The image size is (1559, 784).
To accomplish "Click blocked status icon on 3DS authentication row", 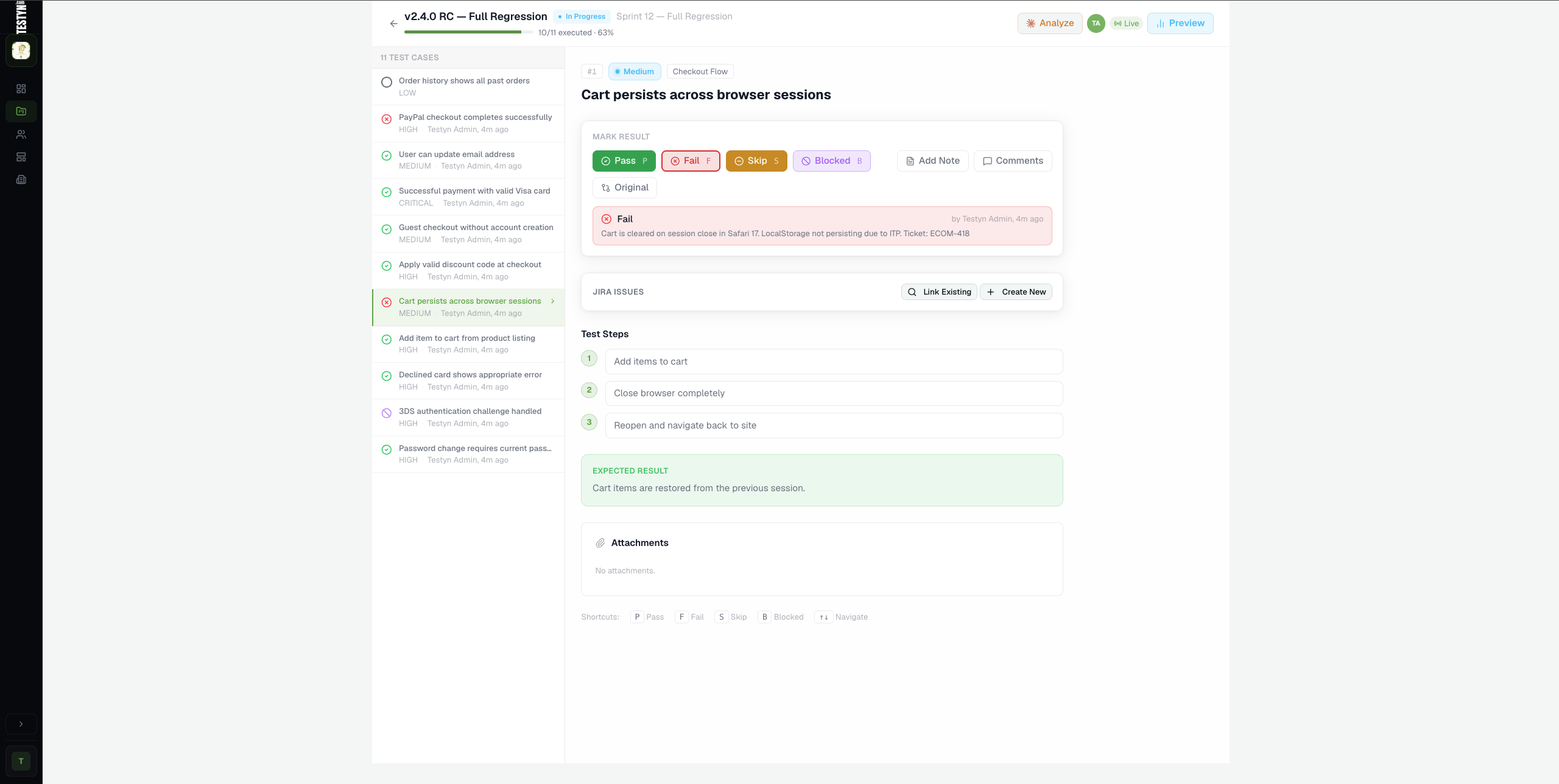I will [387, 413].
